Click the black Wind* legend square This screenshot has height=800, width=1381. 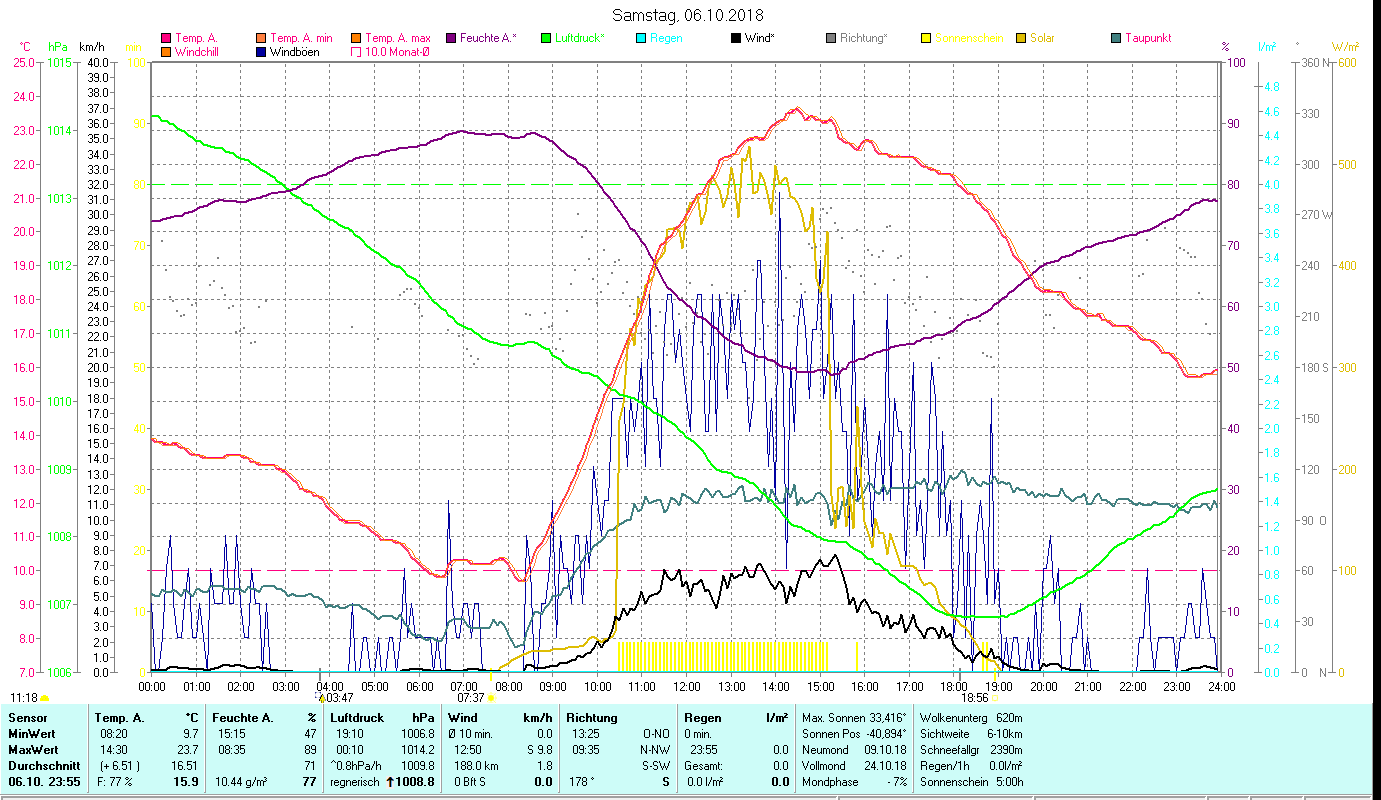coord(736,38)
